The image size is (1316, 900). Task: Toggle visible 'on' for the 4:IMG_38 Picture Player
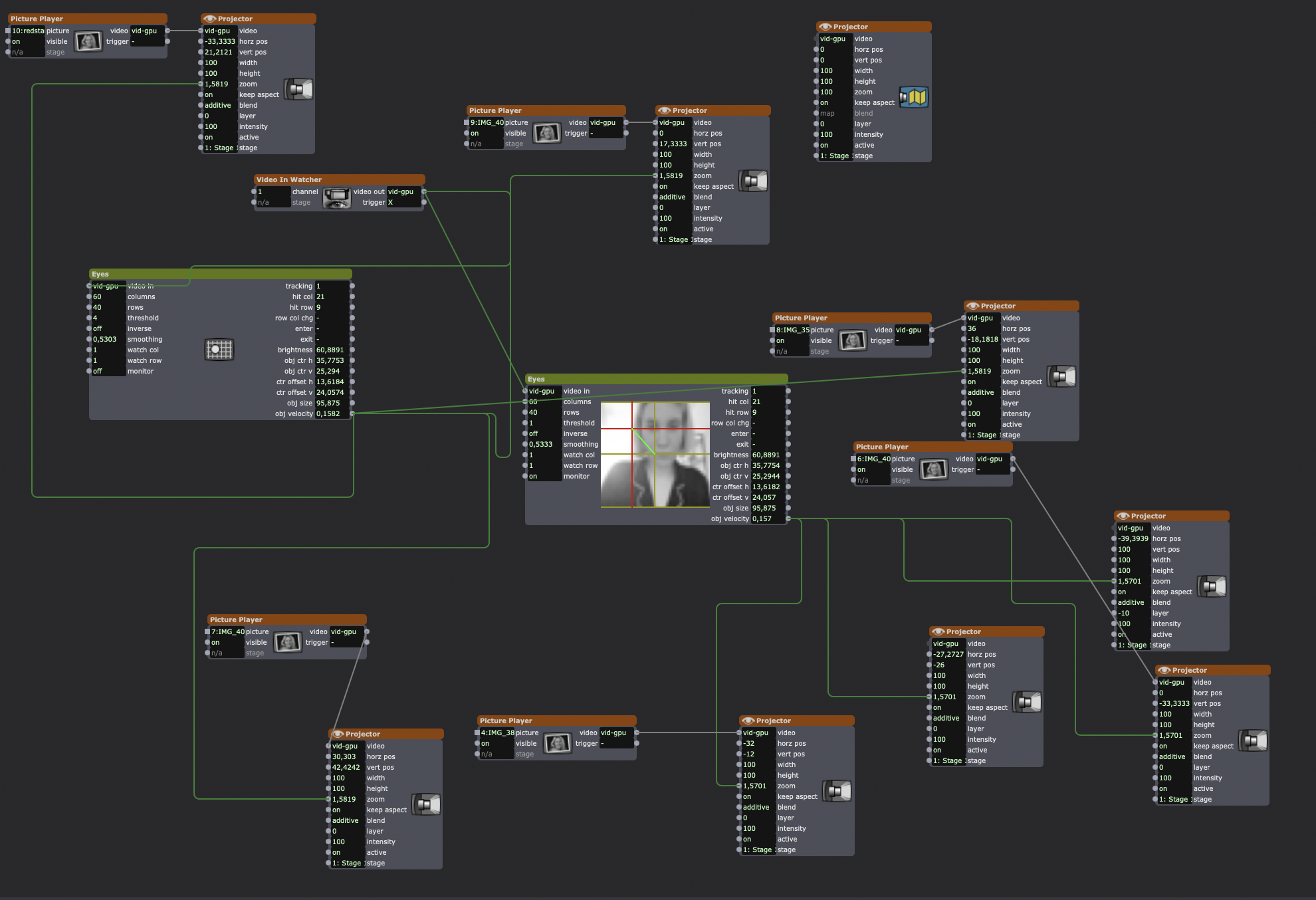pos(496,743)
